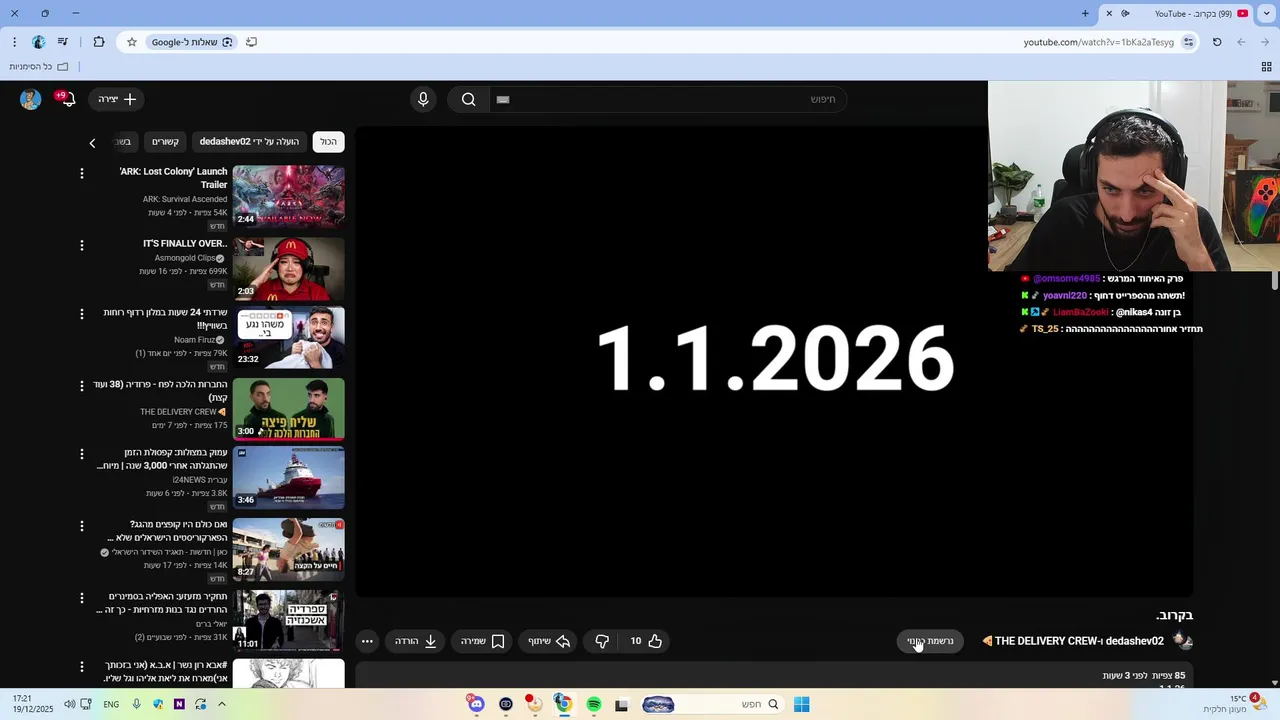
Task: Reload the page with refresh icon
Action: [1217, 42]
